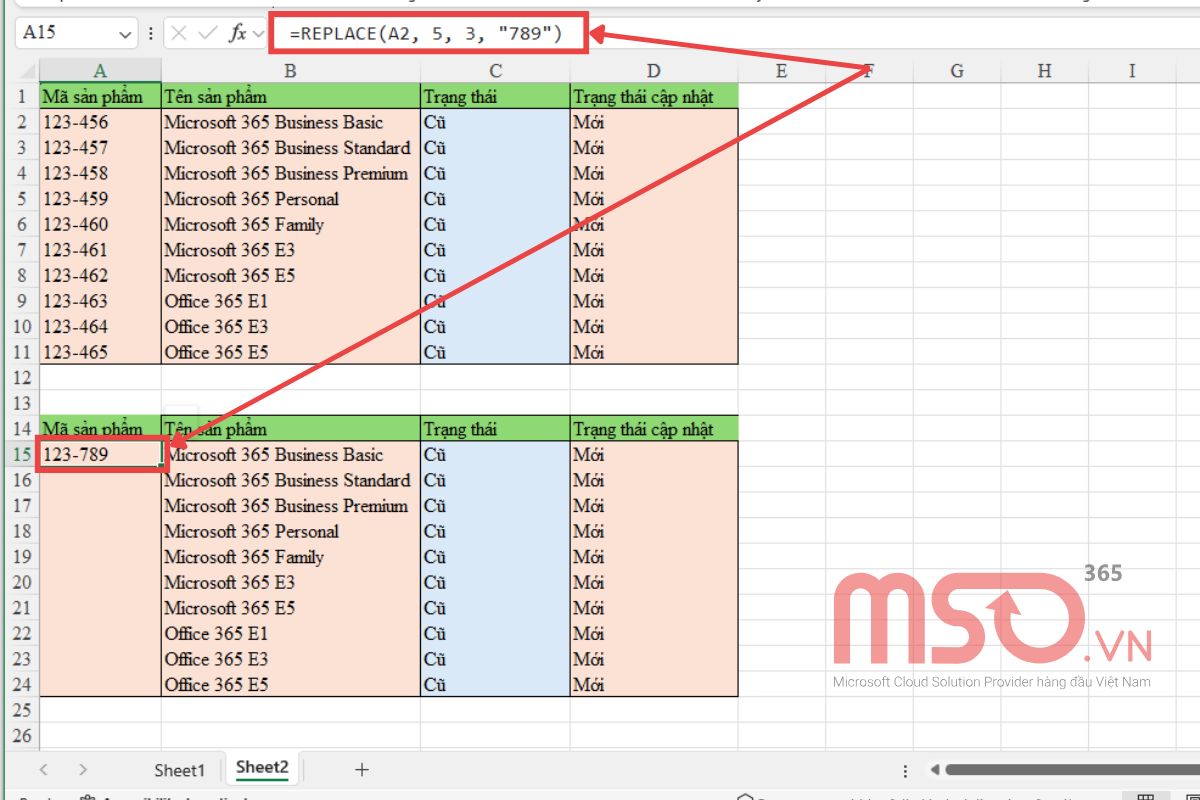Select the Sheet2 tab

pos(262,768)
